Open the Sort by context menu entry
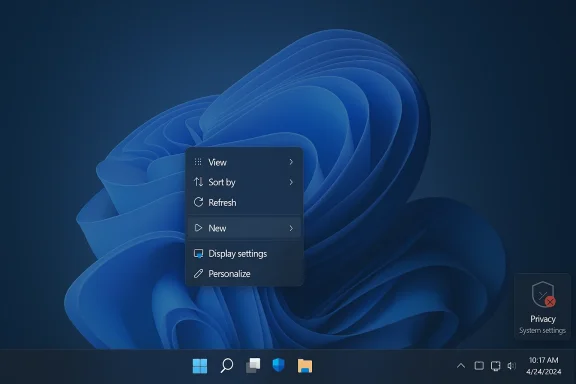Screen dimensions: 576x384 click(x=244, y=182)
